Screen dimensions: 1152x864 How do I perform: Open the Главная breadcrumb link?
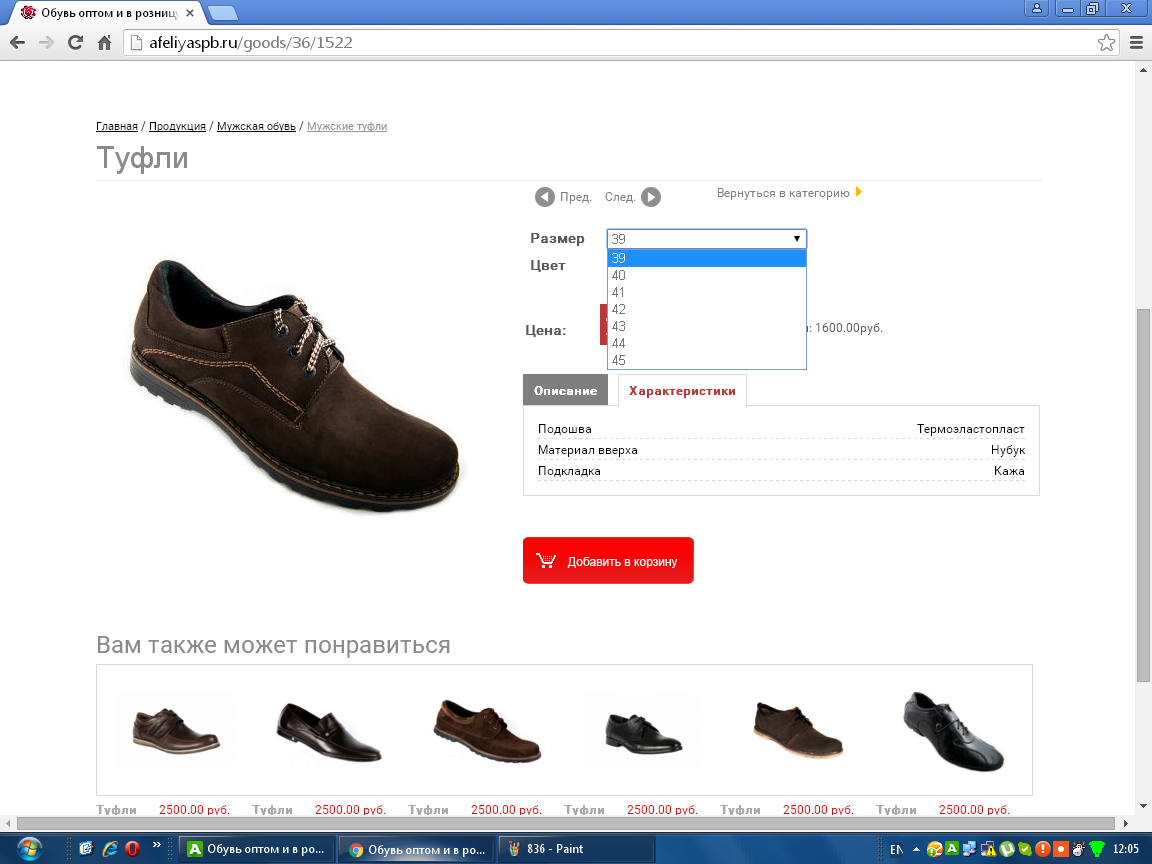(117, 126)
